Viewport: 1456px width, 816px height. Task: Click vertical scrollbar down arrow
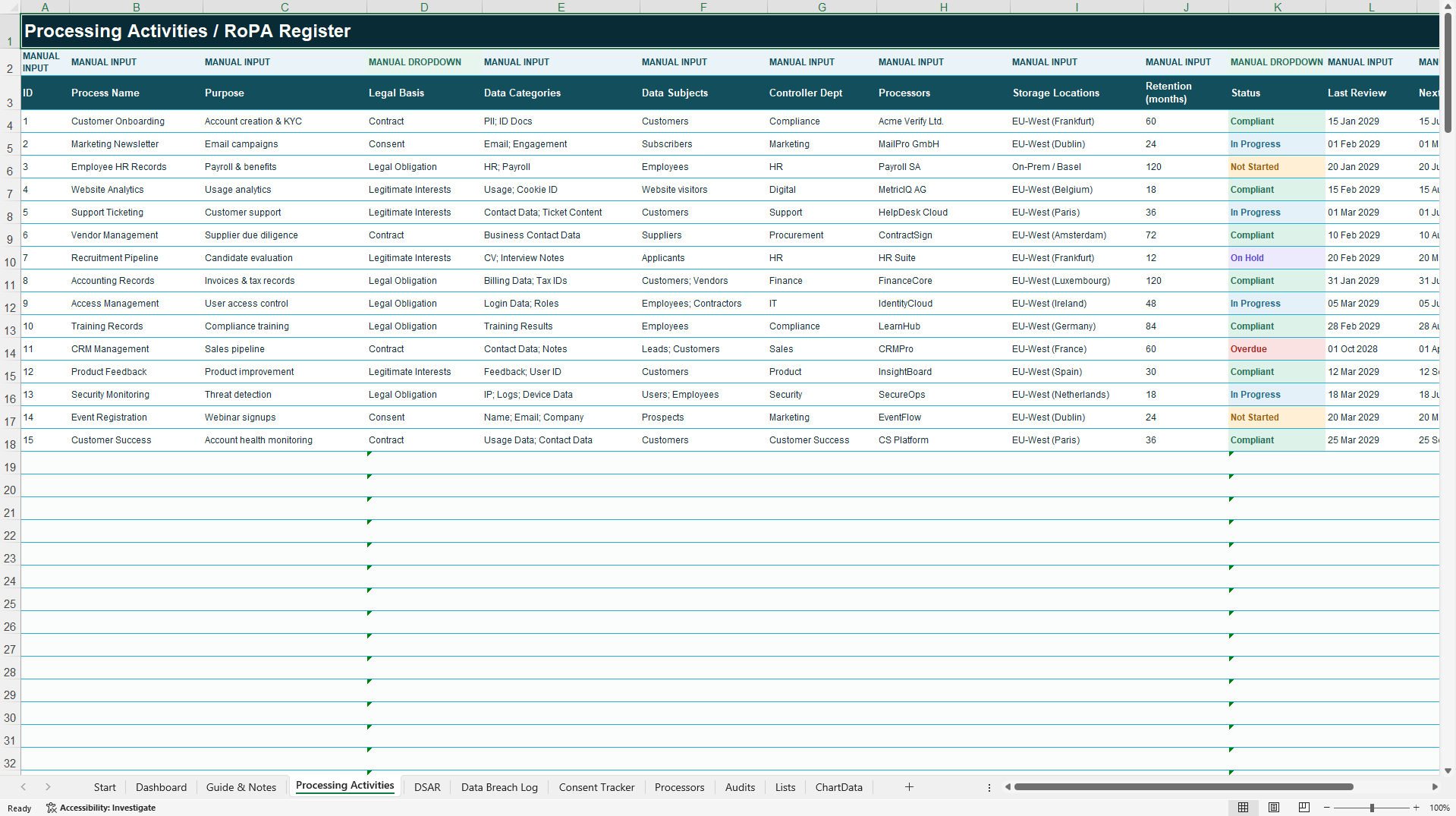pos(1448,770)
